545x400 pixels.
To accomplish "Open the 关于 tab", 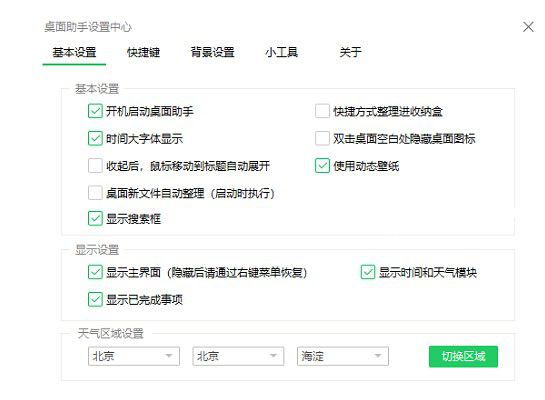I will point(350,52).
